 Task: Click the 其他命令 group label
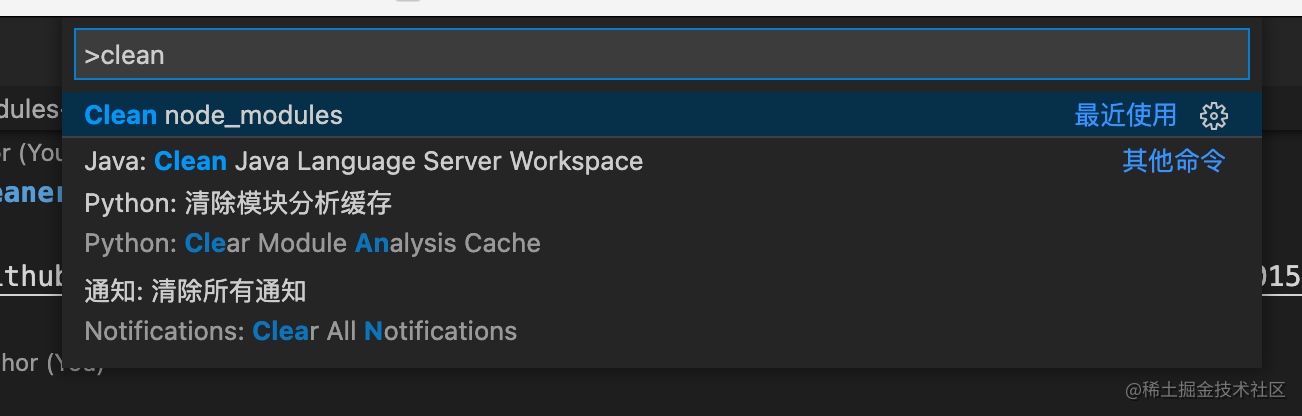click(x=1173, y=161)
